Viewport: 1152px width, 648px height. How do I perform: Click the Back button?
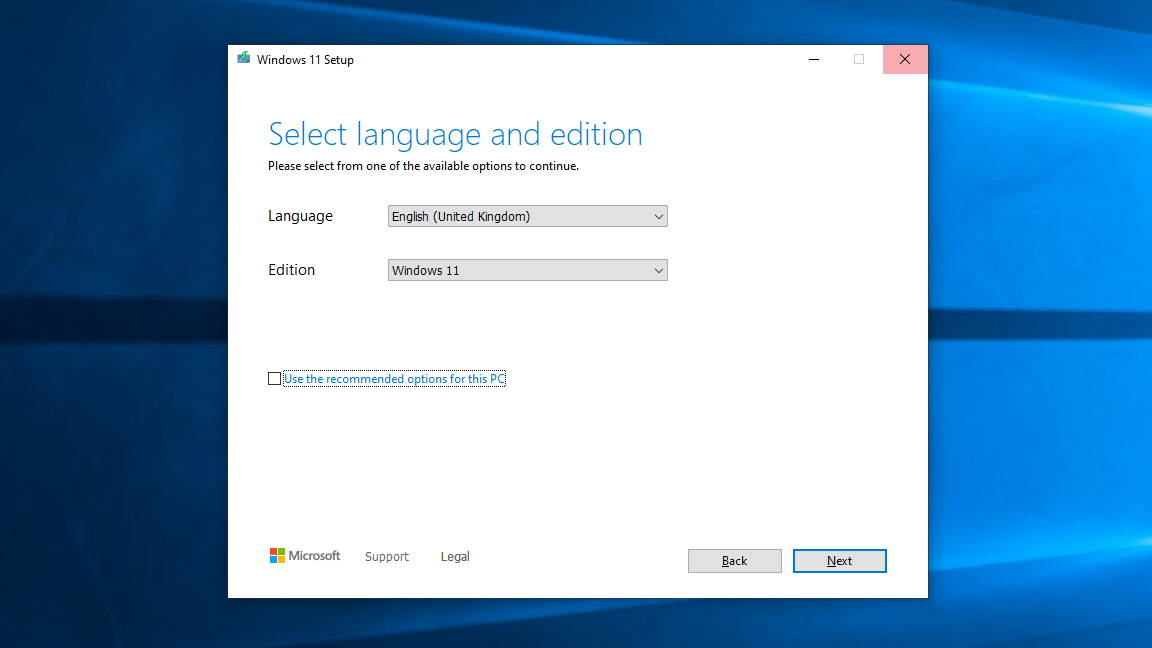[734, 561]
